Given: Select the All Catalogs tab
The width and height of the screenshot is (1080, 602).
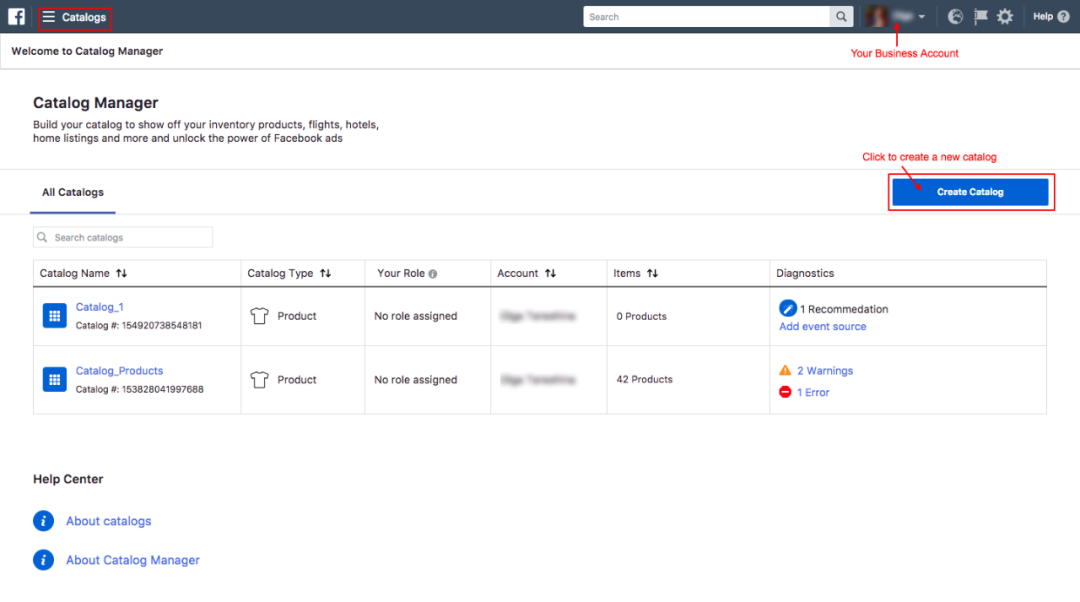Looking at the screenshot, I should (73, 192).
